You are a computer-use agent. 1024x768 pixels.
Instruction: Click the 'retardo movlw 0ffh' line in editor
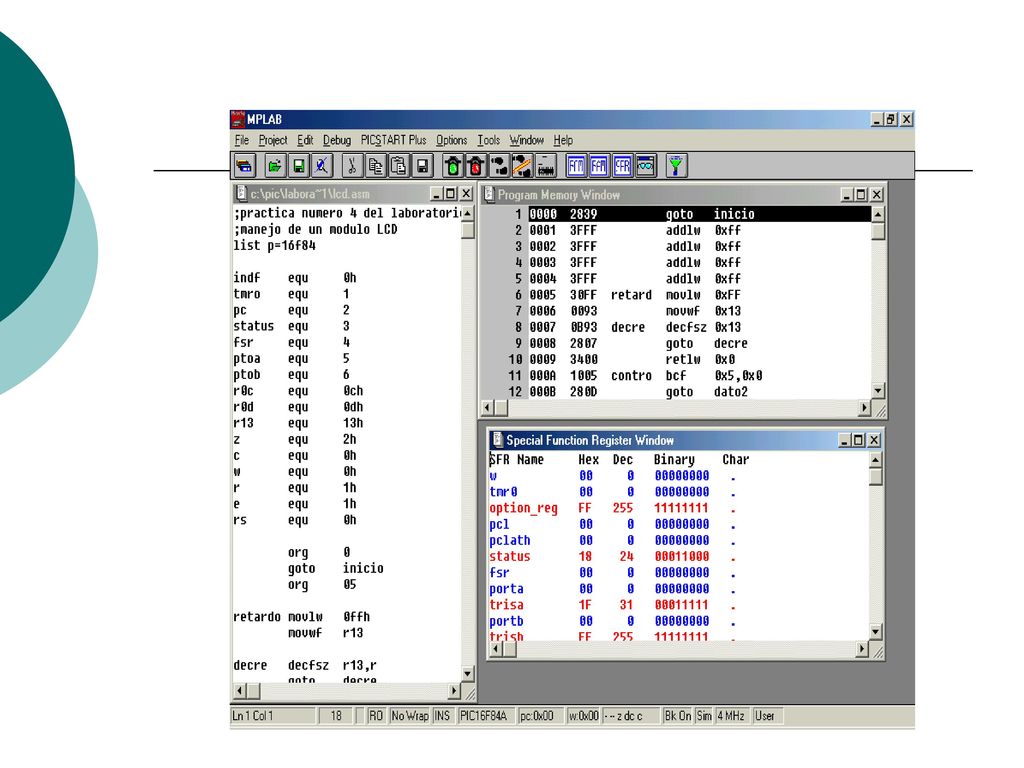click(x=302, y=616)
